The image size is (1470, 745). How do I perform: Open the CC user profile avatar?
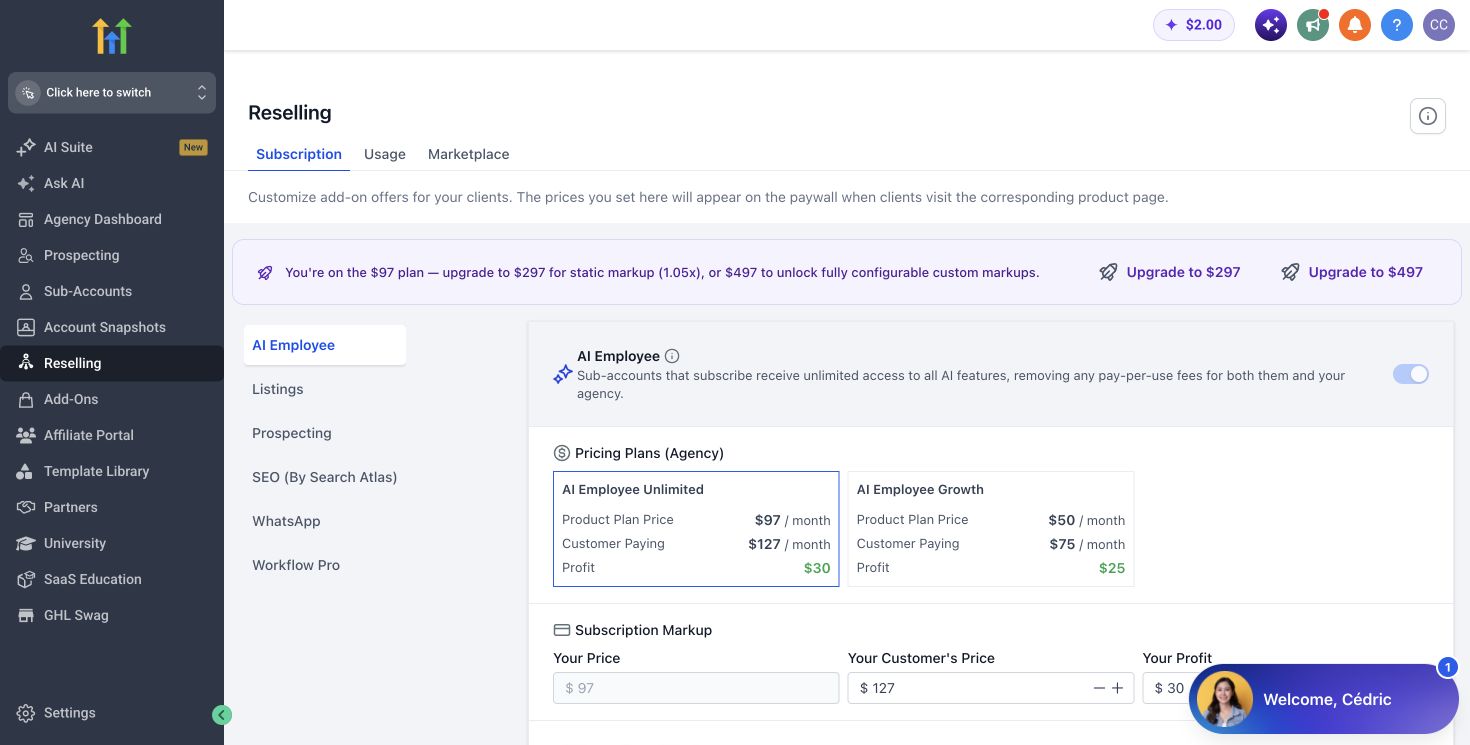1439,25
